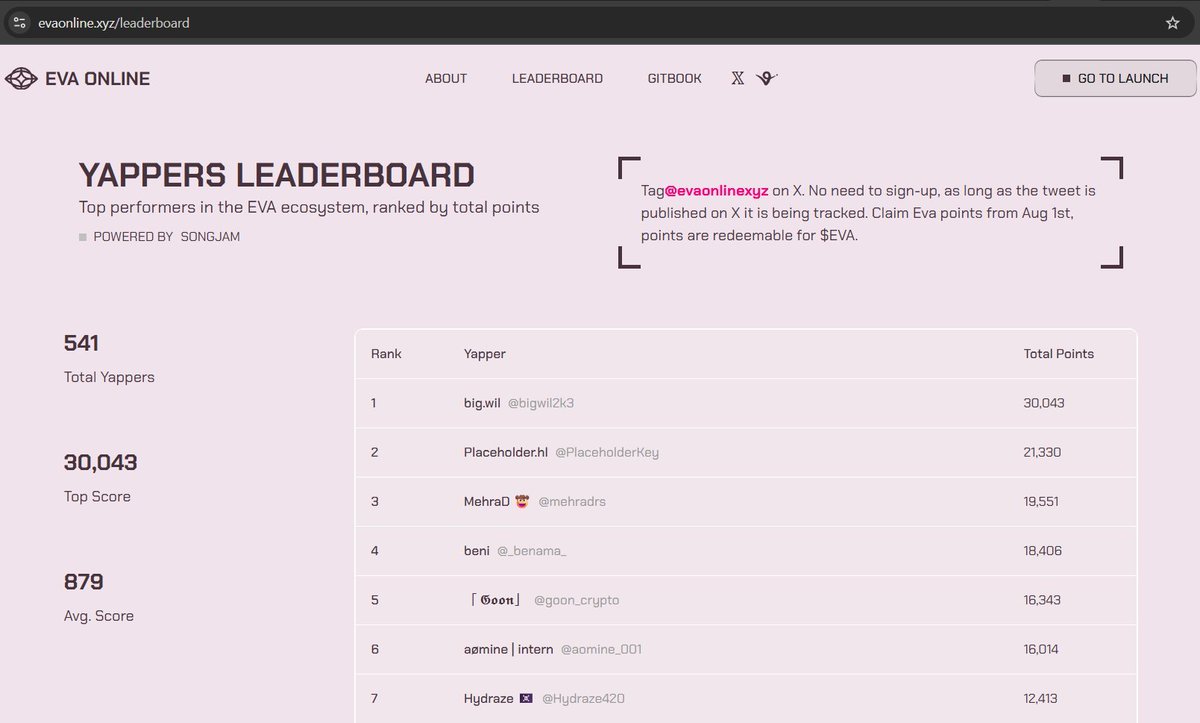Image resolution: width=1200 pixels, height=723 pixels.
Task: Open the GITBOOK navigation item
Action: click(x=675, y=78)
